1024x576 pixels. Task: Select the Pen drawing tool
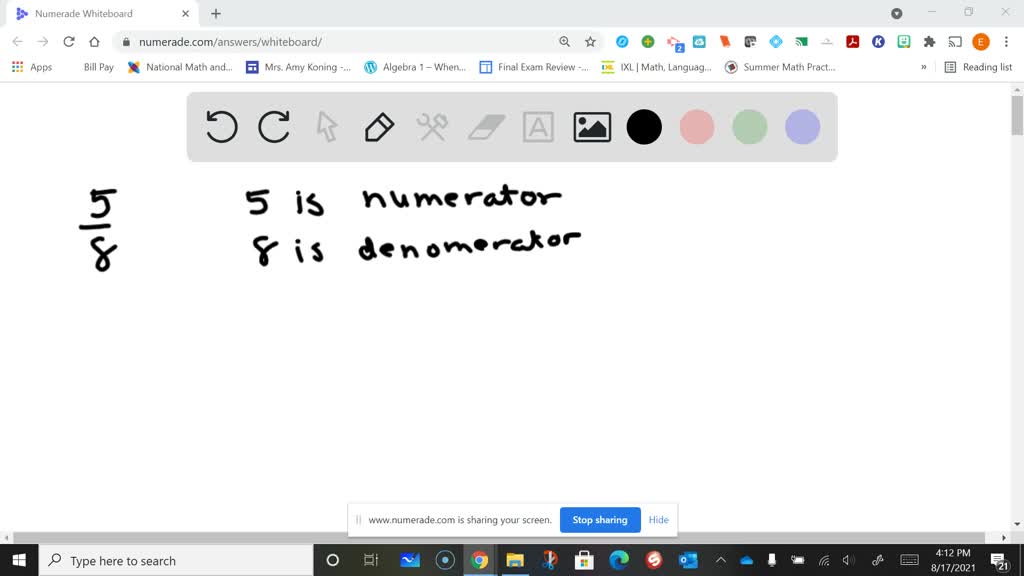coord(379,127)
